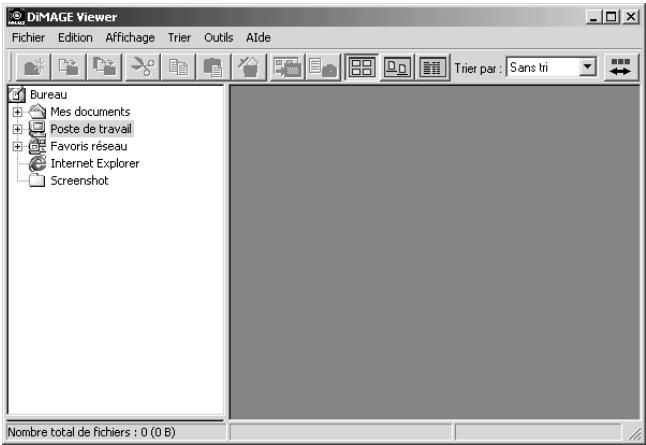Click the Mes documents folder icon
Viewport: 646px width, 445px height.
[x=37, y=112]
